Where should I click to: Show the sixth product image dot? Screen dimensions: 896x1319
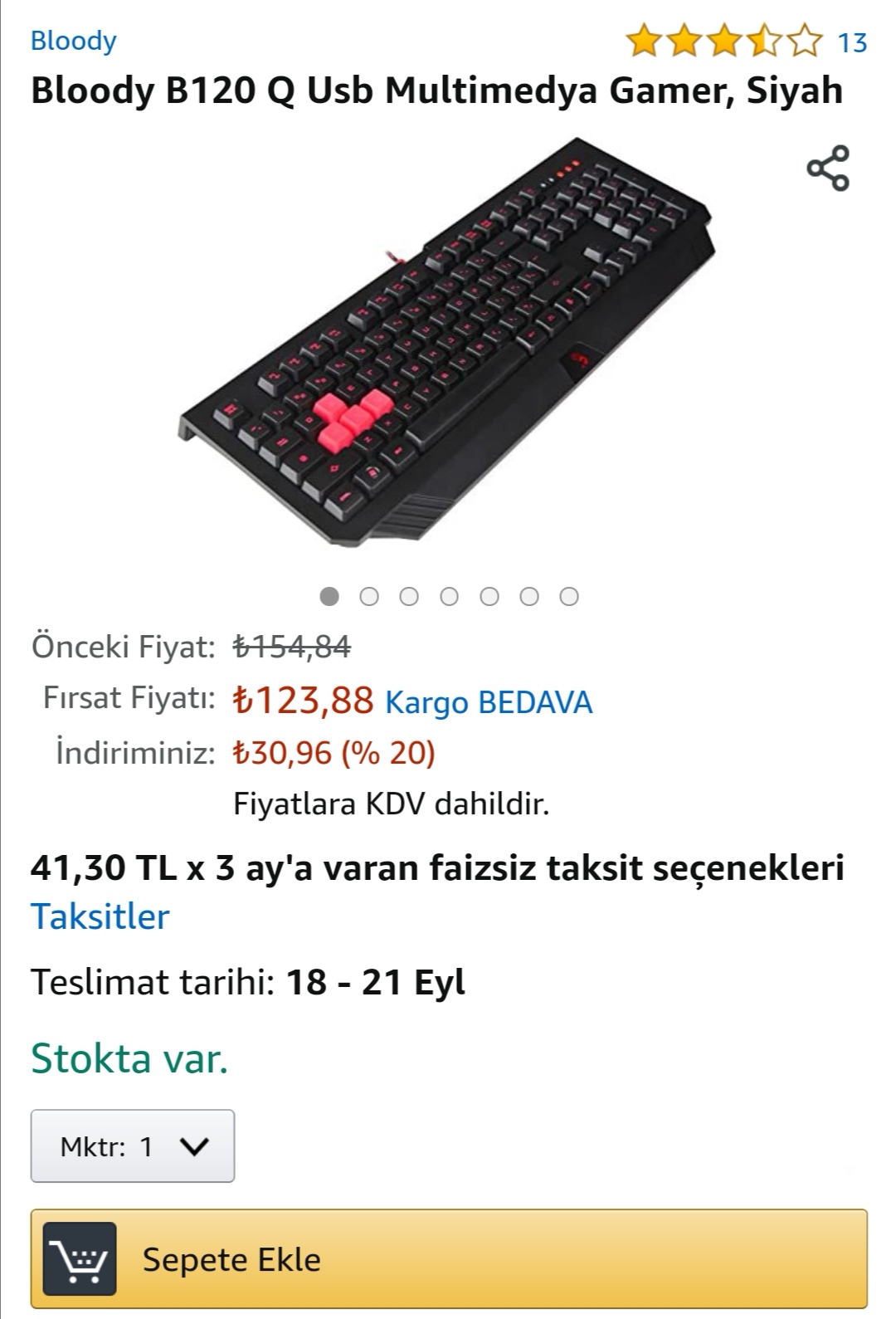coord(529,596)
